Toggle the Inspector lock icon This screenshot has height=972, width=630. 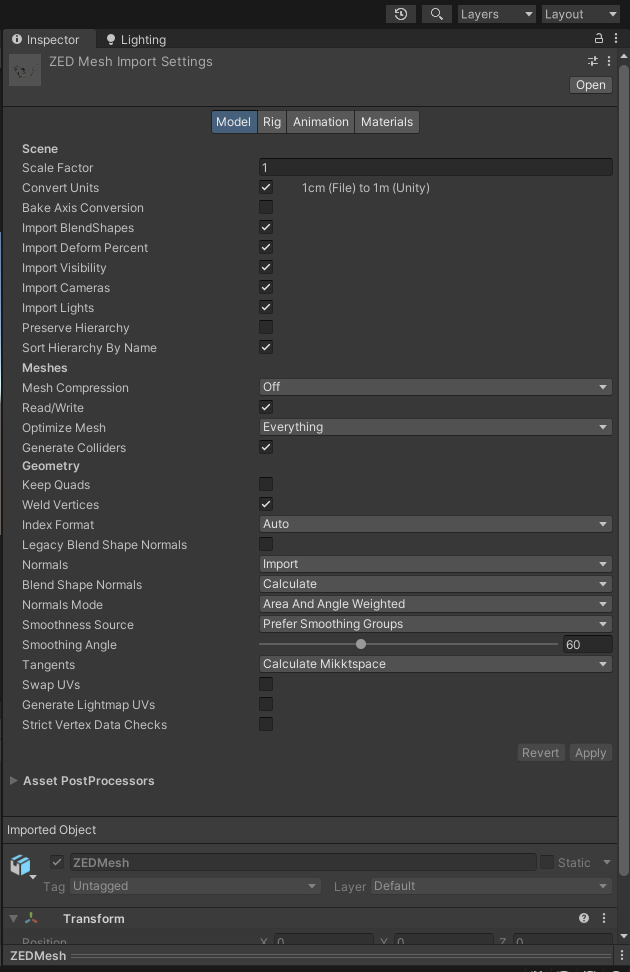(x=599, y=39)
